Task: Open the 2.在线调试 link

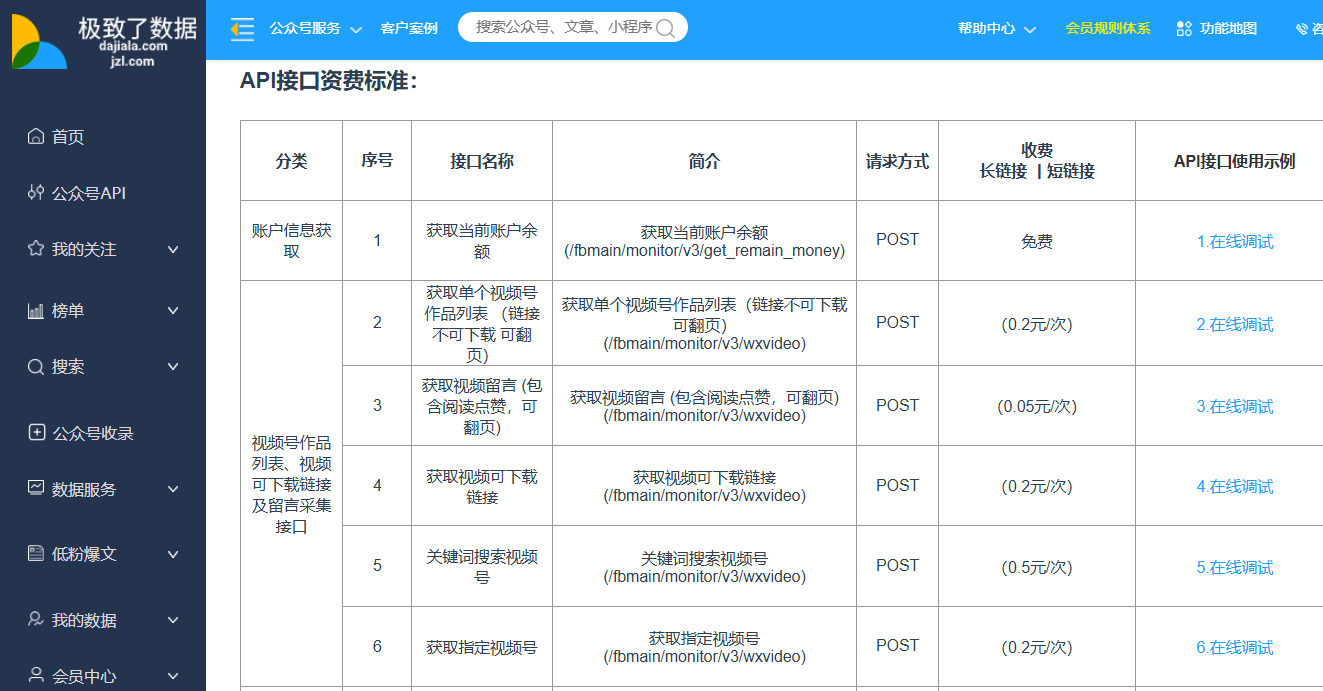Action: pos(1235,325)
